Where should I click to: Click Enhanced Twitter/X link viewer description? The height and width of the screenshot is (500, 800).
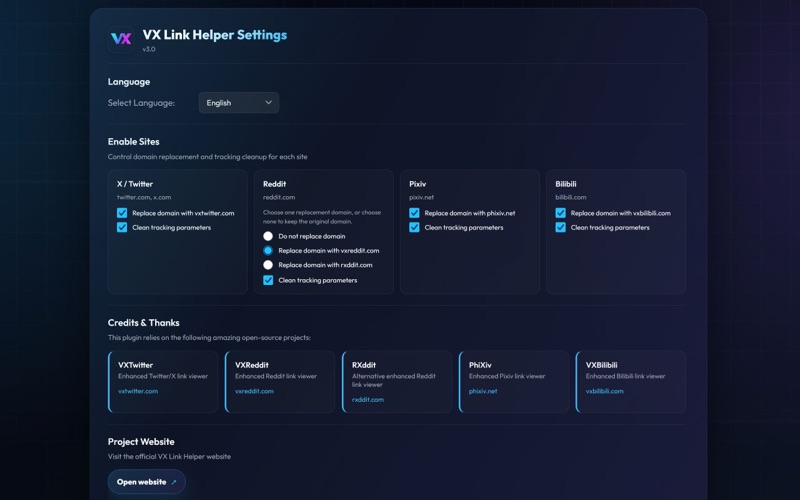pyautogui.click(x=163, y=377)
